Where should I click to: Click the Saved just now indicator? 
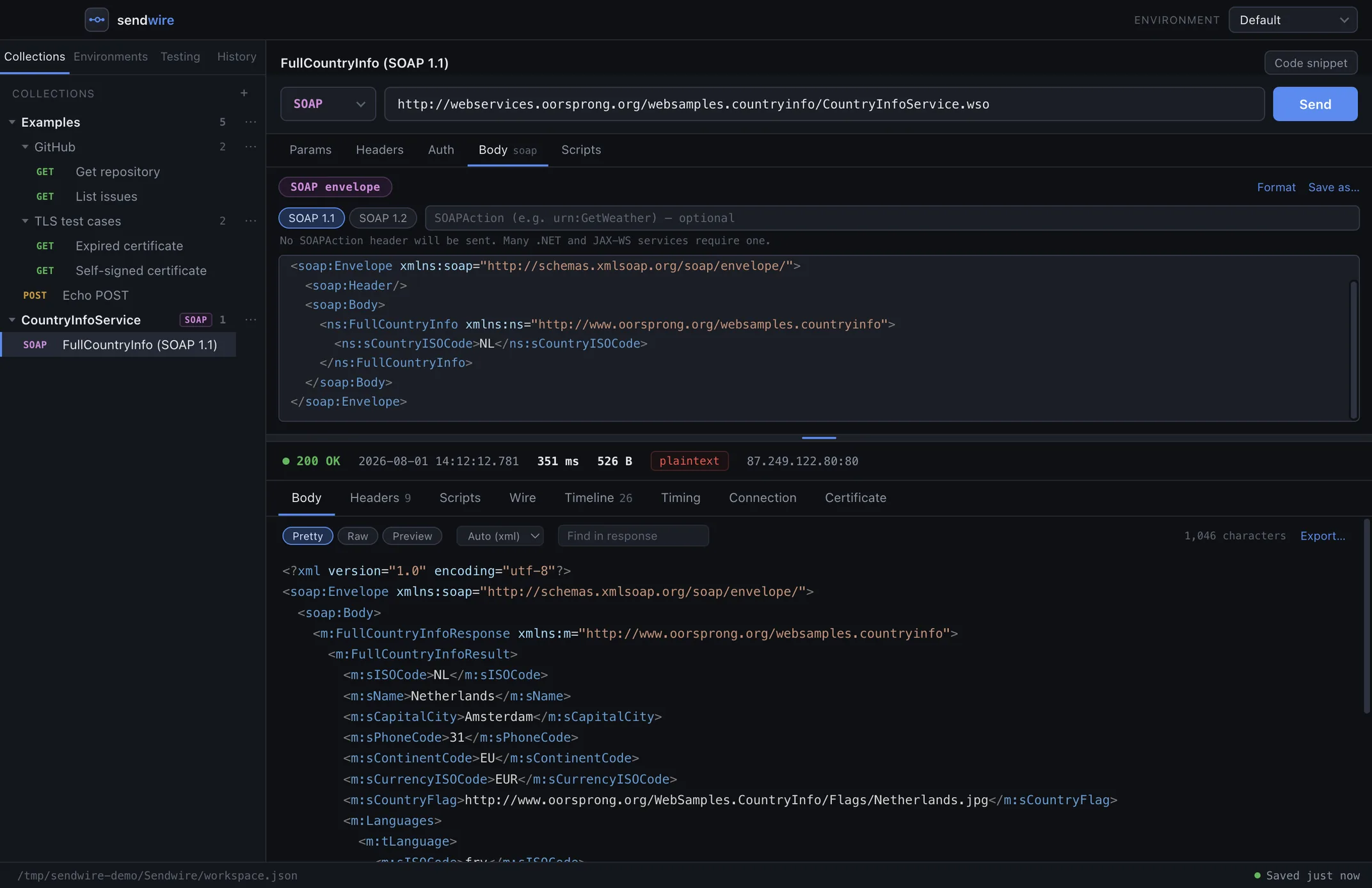(x=1307, y=876)
